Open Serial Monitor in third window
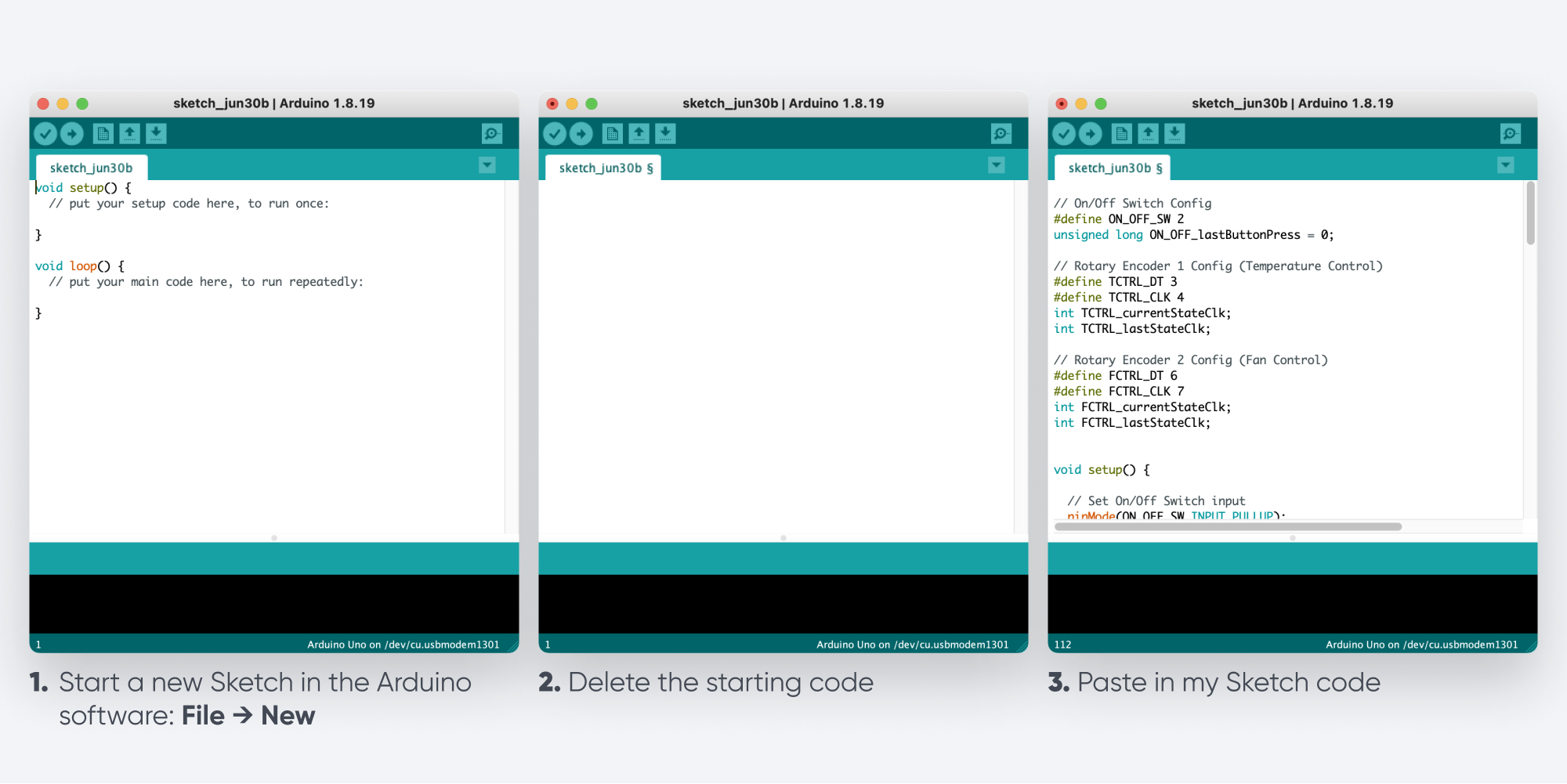This screenshot has height=784, width=1567. 1511,134
